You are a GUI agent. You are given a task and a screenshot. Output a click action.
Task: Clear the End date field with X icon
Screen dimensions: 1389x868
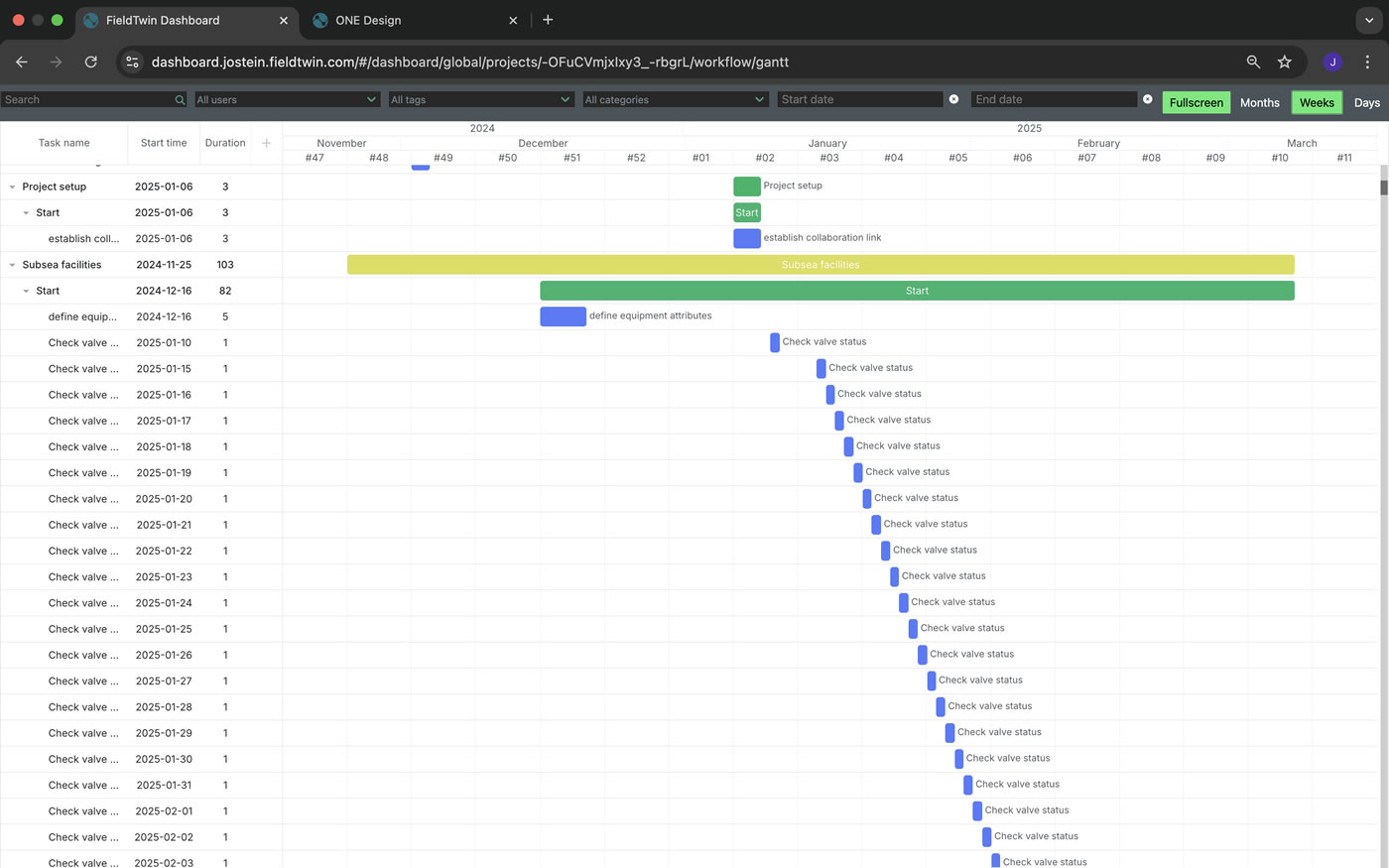(1148, 99)
